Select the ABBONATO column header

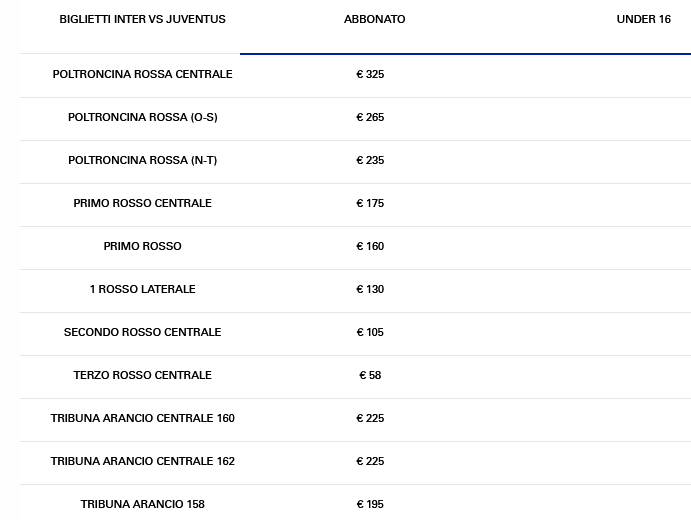click(x=374, y=19)
